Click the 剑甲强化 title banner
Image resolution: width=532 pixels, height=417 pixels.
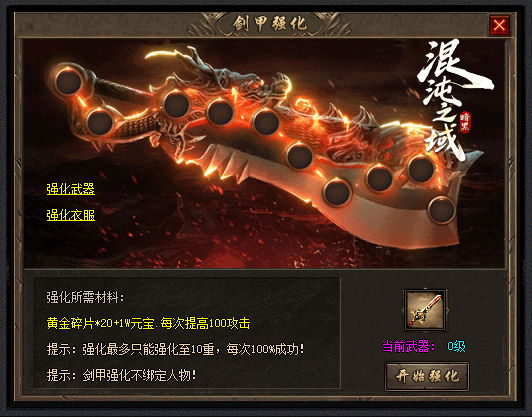[270, 24]
